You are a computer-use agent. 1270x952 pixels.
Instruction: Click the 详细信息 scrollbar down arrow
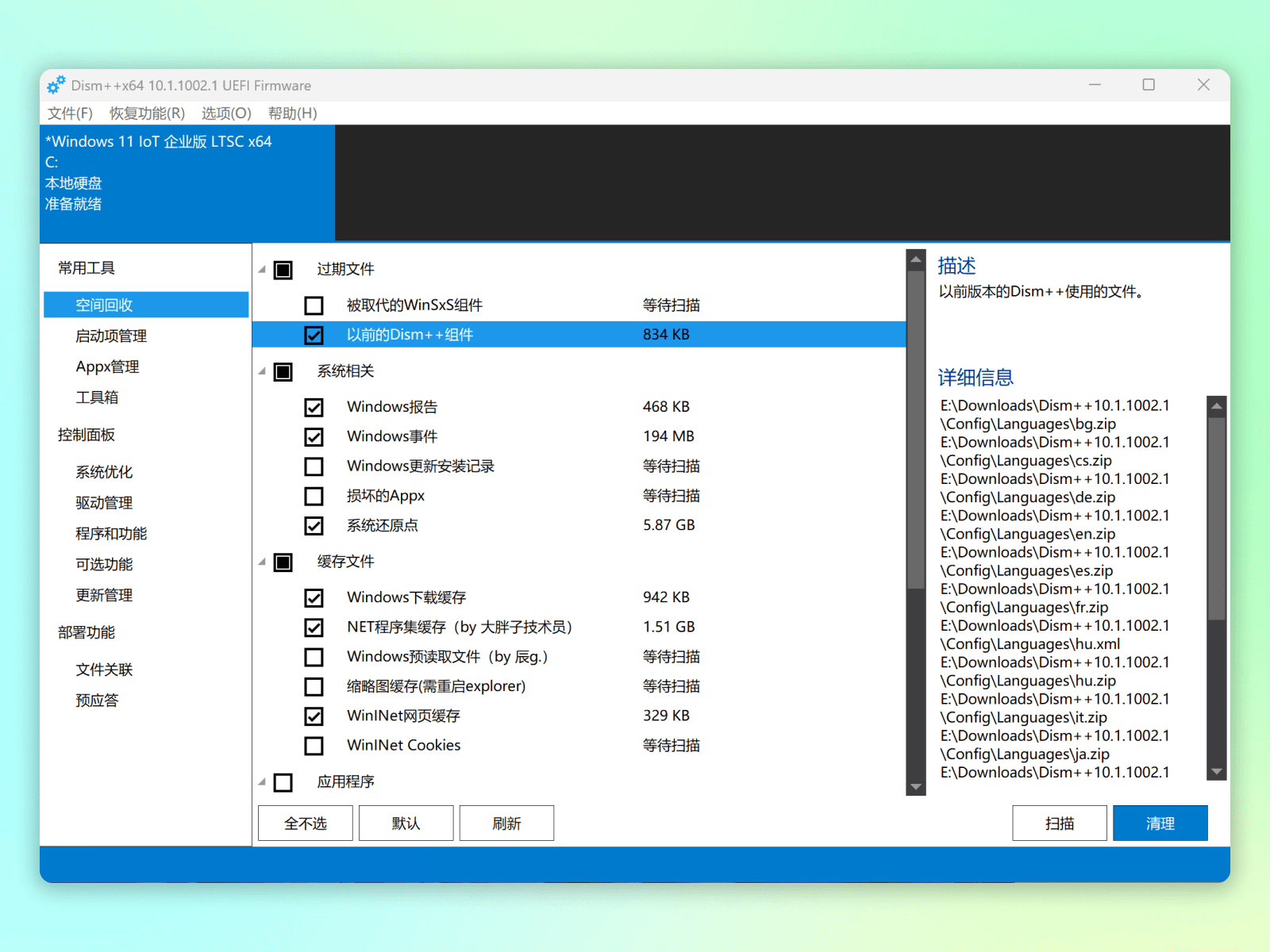(1217, 771)
